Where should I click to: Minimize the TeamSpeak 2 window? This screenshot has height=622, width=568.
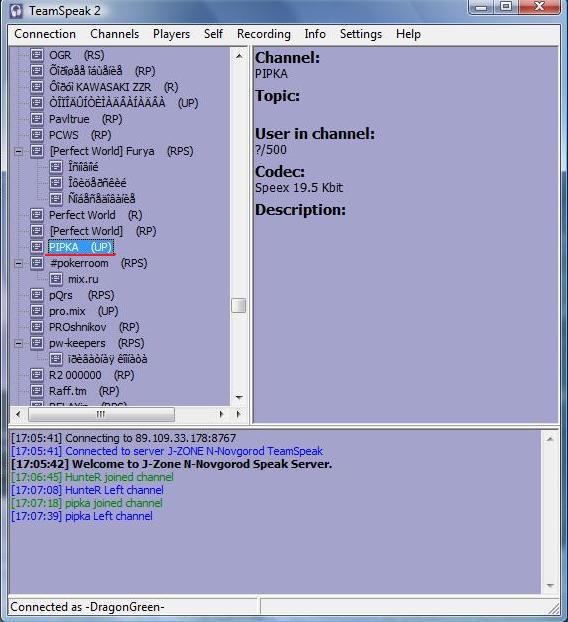point(481,7)
